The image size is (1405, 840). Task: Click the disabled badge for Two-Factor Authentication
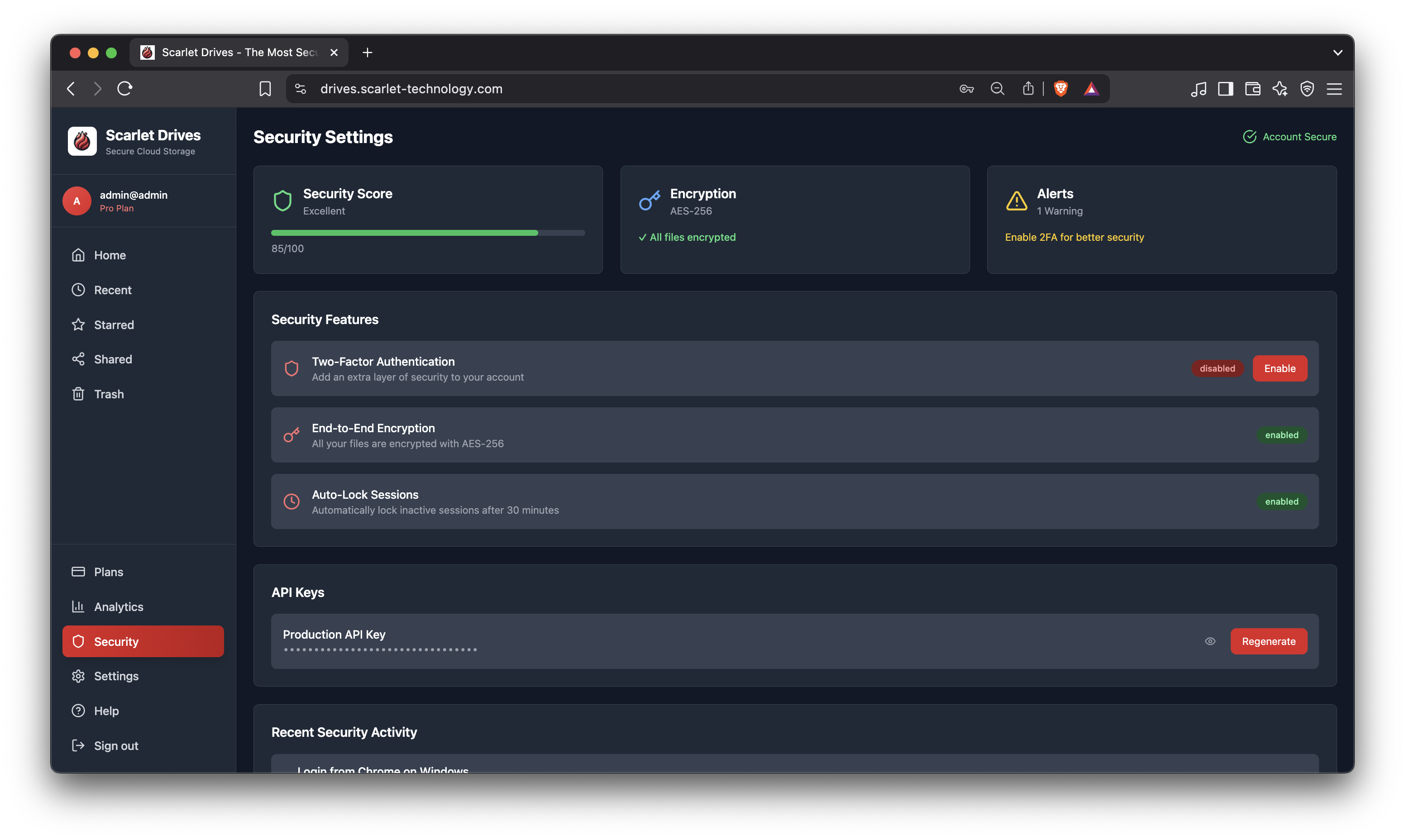pyautogui.click(x=1217, y=368)
